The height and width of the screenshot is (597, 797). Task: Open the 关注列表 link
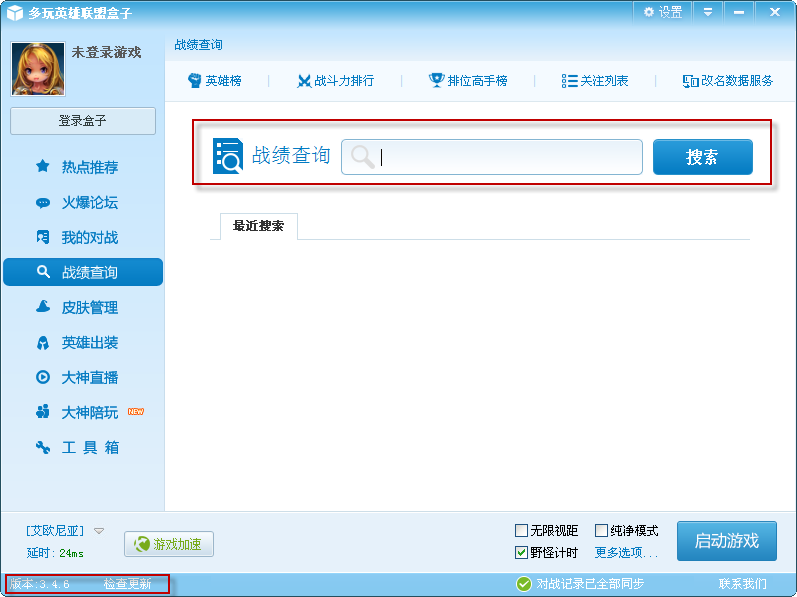pos(595,81)
